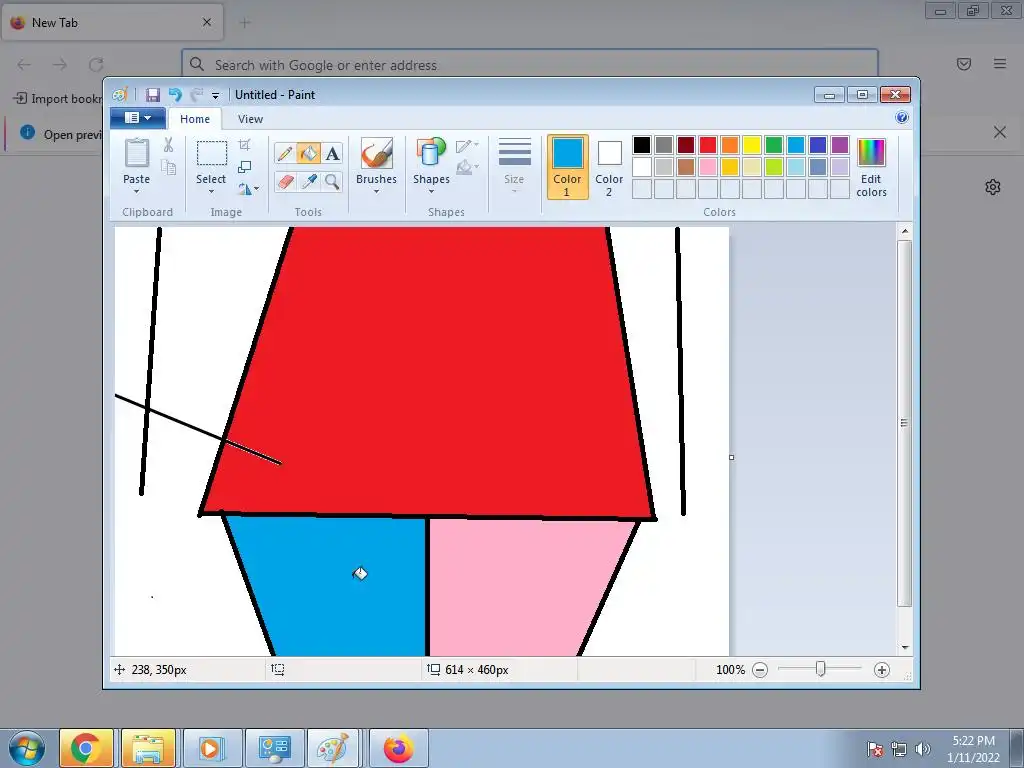1024x768 pixels.
Task: Pick the pink rose color swatch
Action: coord(708,167)
